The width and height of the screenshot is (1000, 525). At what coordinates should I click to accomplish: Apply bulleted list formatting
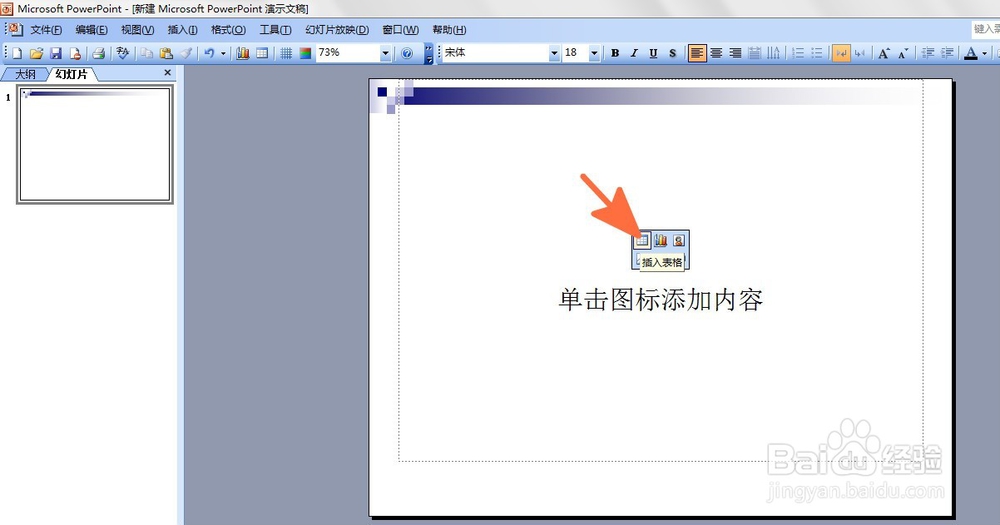point(817,53)
